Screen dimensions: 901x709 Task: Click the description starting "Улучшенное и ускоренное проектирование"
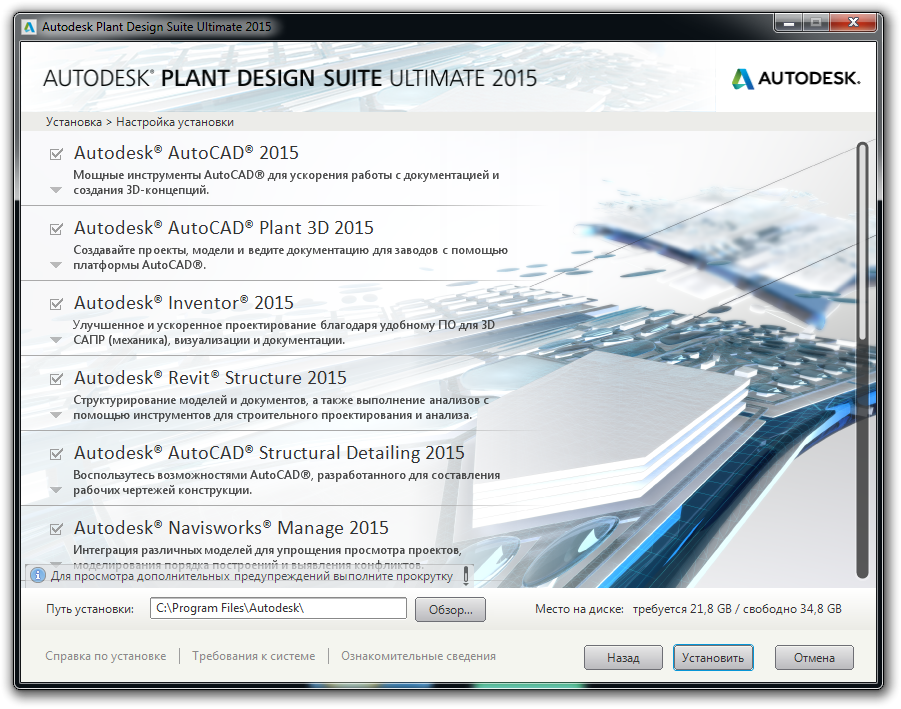tap(284, 333)
